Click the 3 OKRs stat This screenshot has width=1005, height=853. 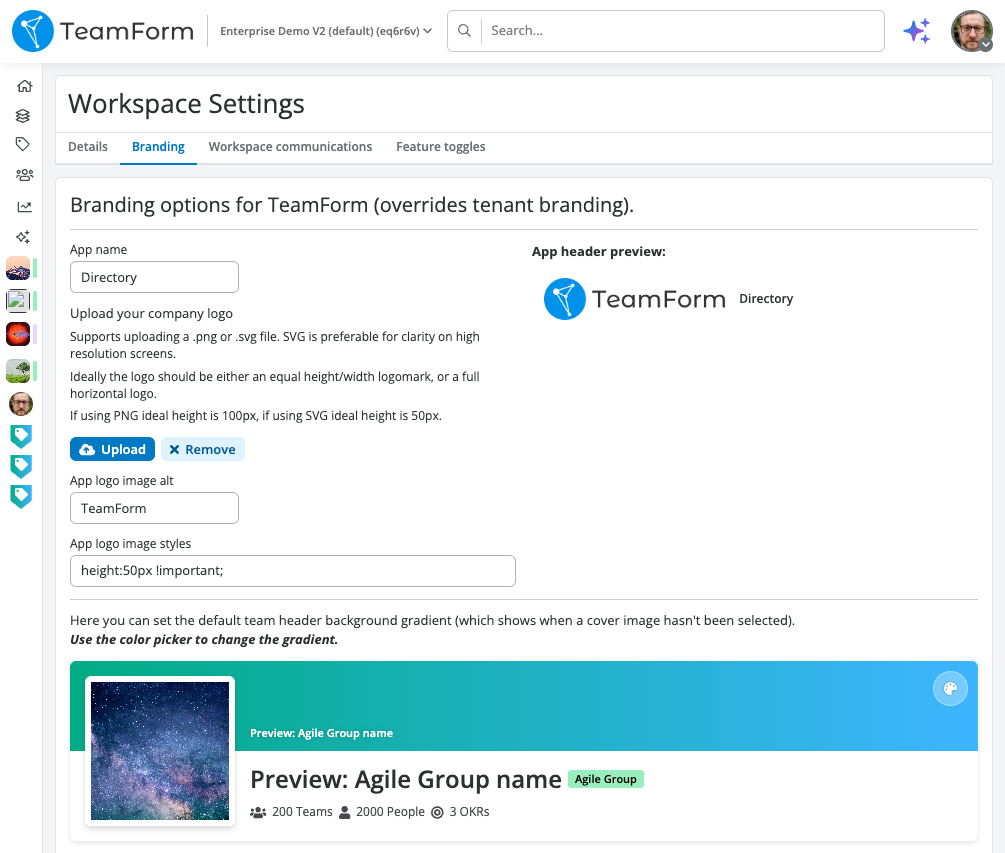[x=460, y=812]
